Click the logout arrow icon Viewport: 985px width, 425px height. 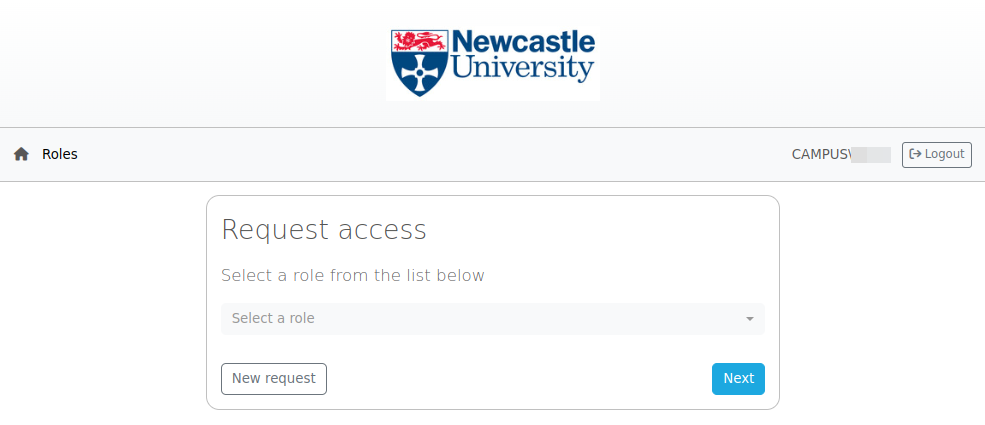[x=915, y=154]
